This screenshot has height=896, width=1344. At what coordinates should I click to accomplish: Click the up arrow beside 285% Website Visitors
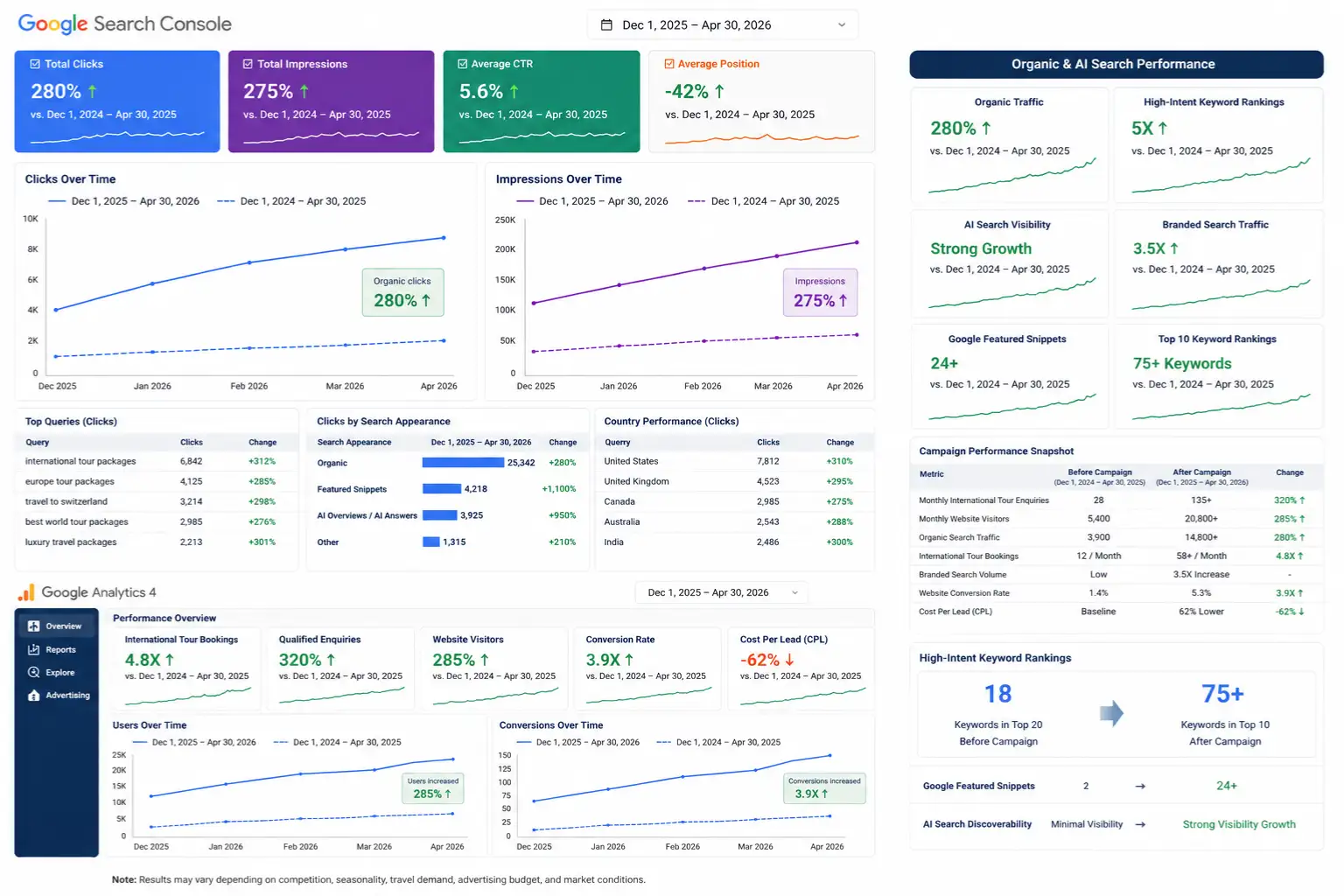tap(484, 660)
